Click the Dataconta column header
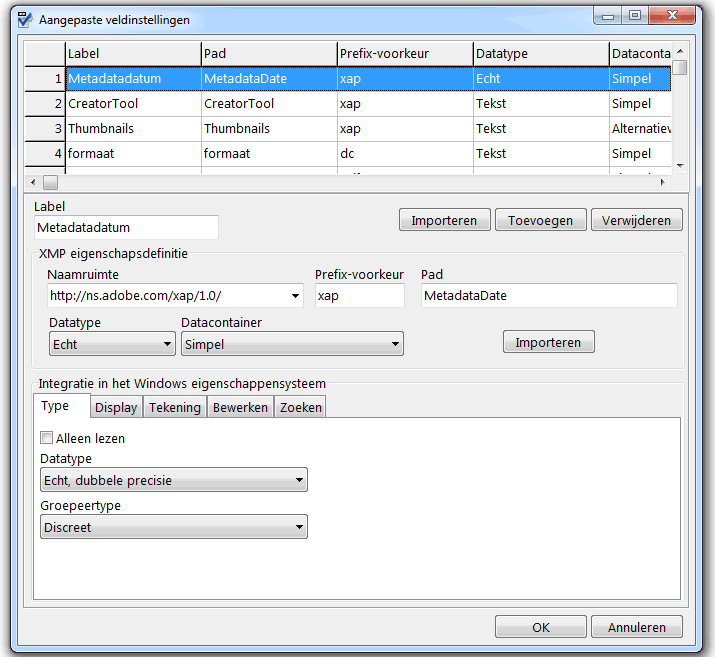This screenshot has height=657, width=715. 640,54
